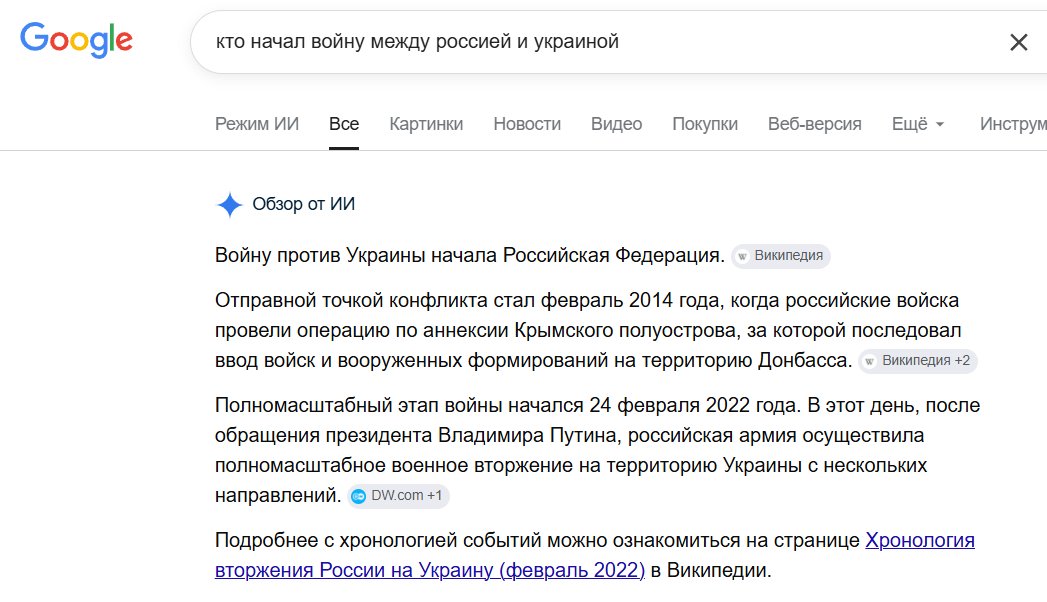
Task: Open the Видео tab
Action: click(616, 124)
